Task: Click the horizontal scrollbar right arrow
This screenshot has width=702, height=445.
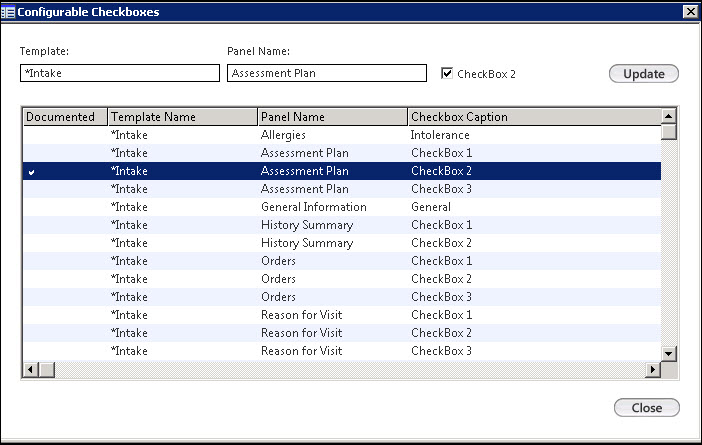Action: point(653,370)
